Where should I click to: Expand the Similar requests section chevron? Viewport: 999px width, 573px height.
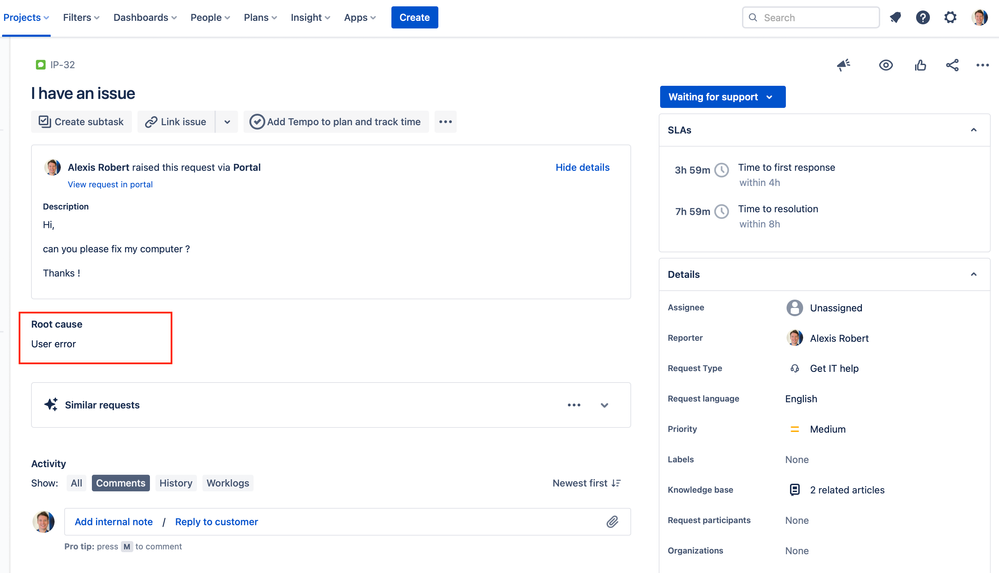pos(604,405)
